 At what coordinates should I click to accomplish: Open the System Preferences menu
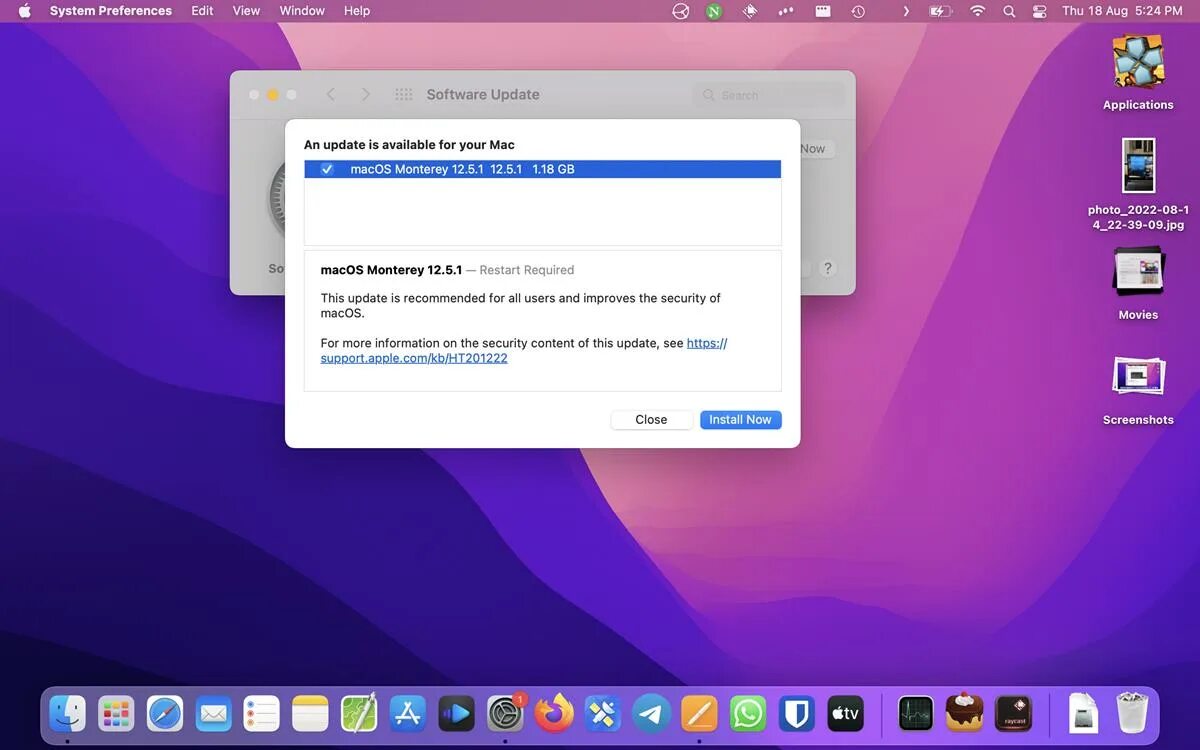click(x=111, y=11)
